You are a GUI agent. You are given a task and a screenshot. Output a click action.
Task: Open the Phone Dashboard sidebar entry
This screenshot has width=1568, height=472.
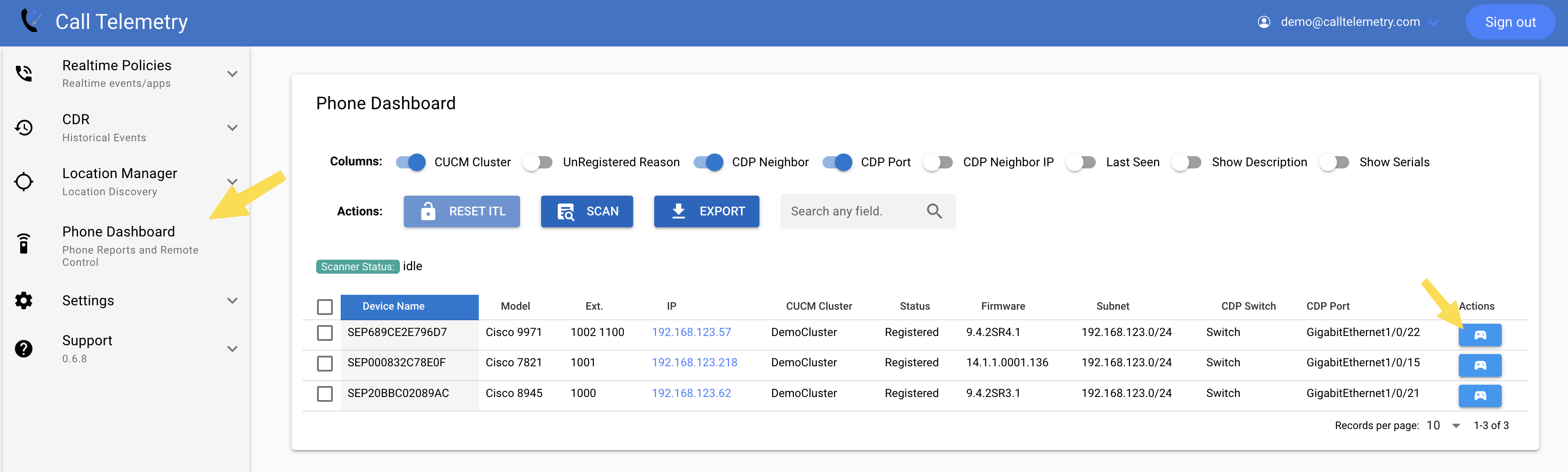click(118, 232)
